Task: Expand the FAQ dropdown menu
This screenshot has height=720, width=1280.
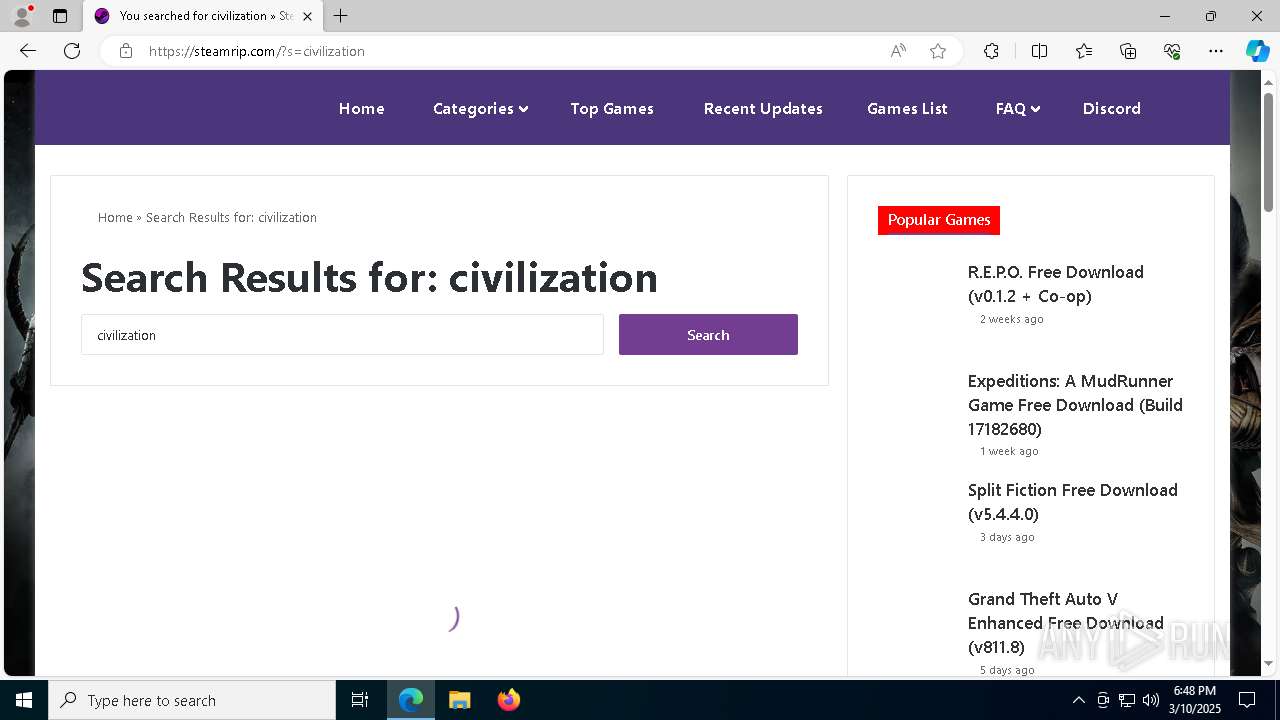Action: pyautogui.click(x=1018, y=108)
